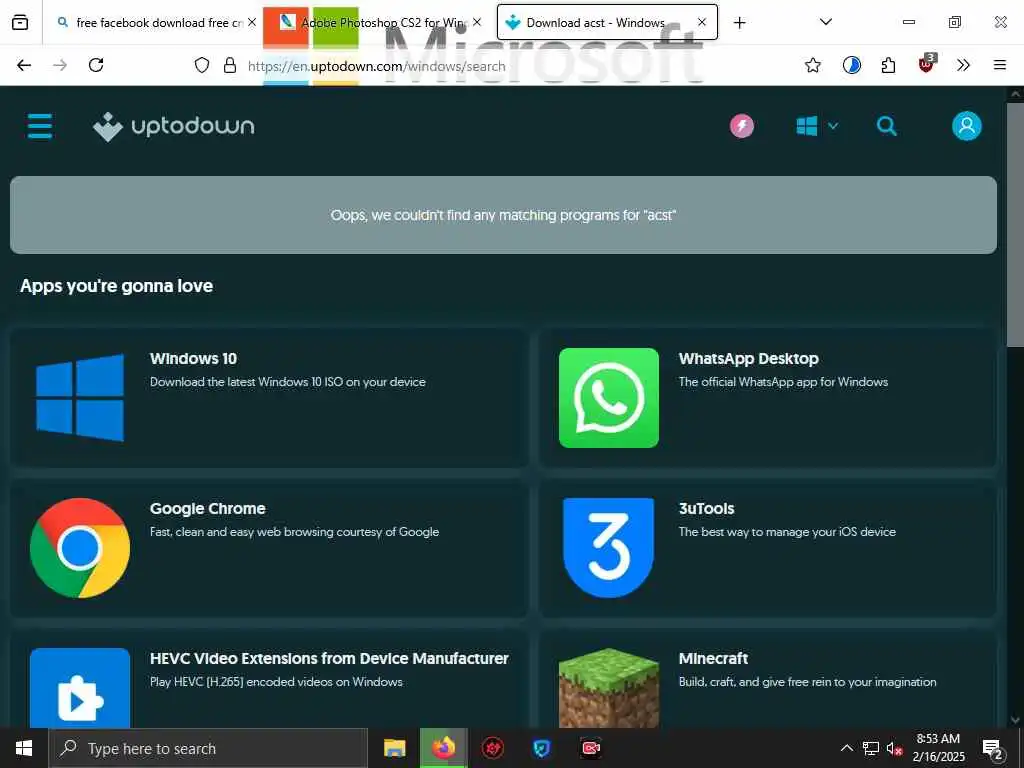Click the Firefox taskbar icon
Screen dimensions: 1024x768
click(443, 748)
